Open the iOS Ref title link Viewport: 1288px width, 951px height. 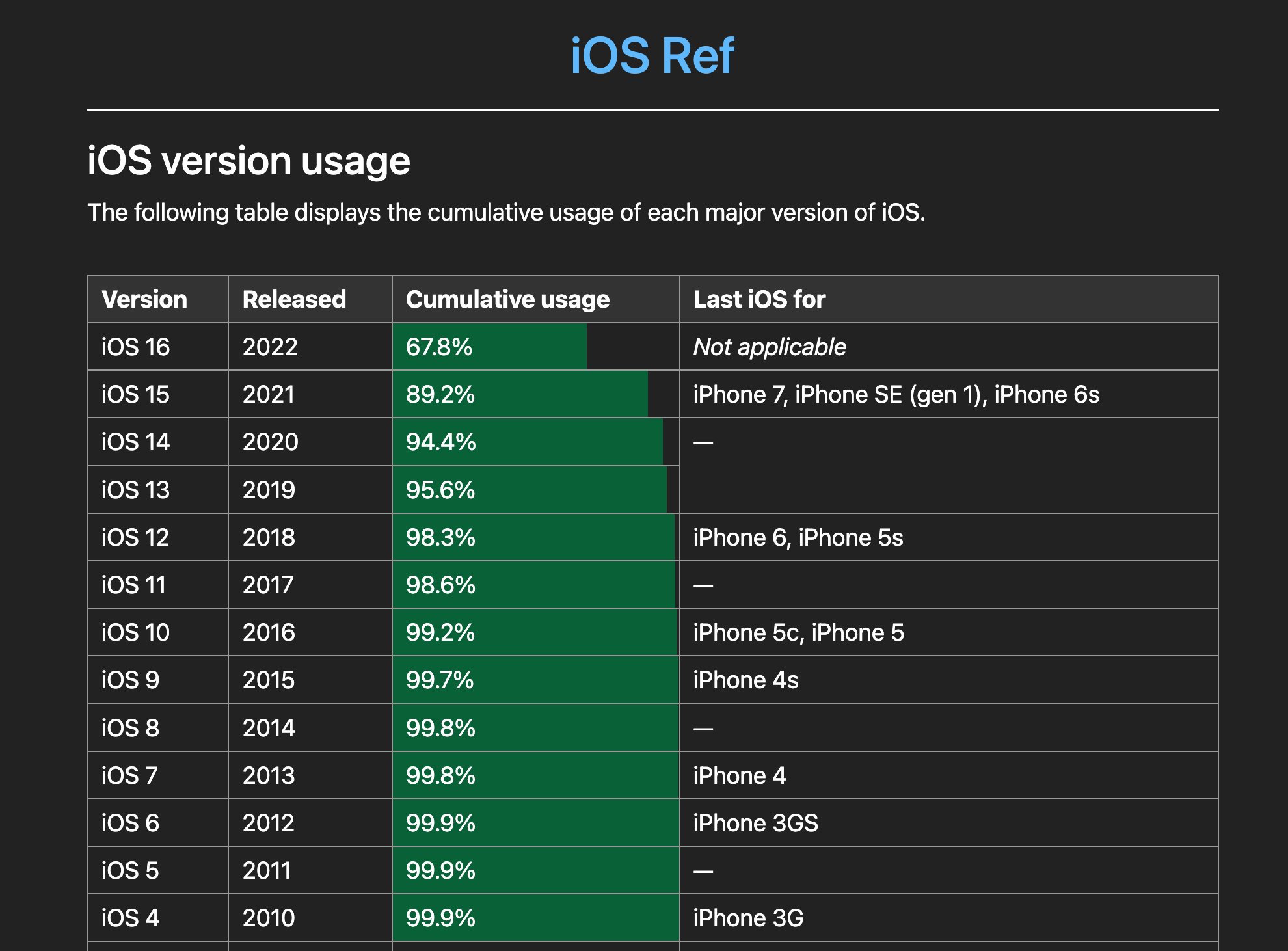[x=652, y=55]
